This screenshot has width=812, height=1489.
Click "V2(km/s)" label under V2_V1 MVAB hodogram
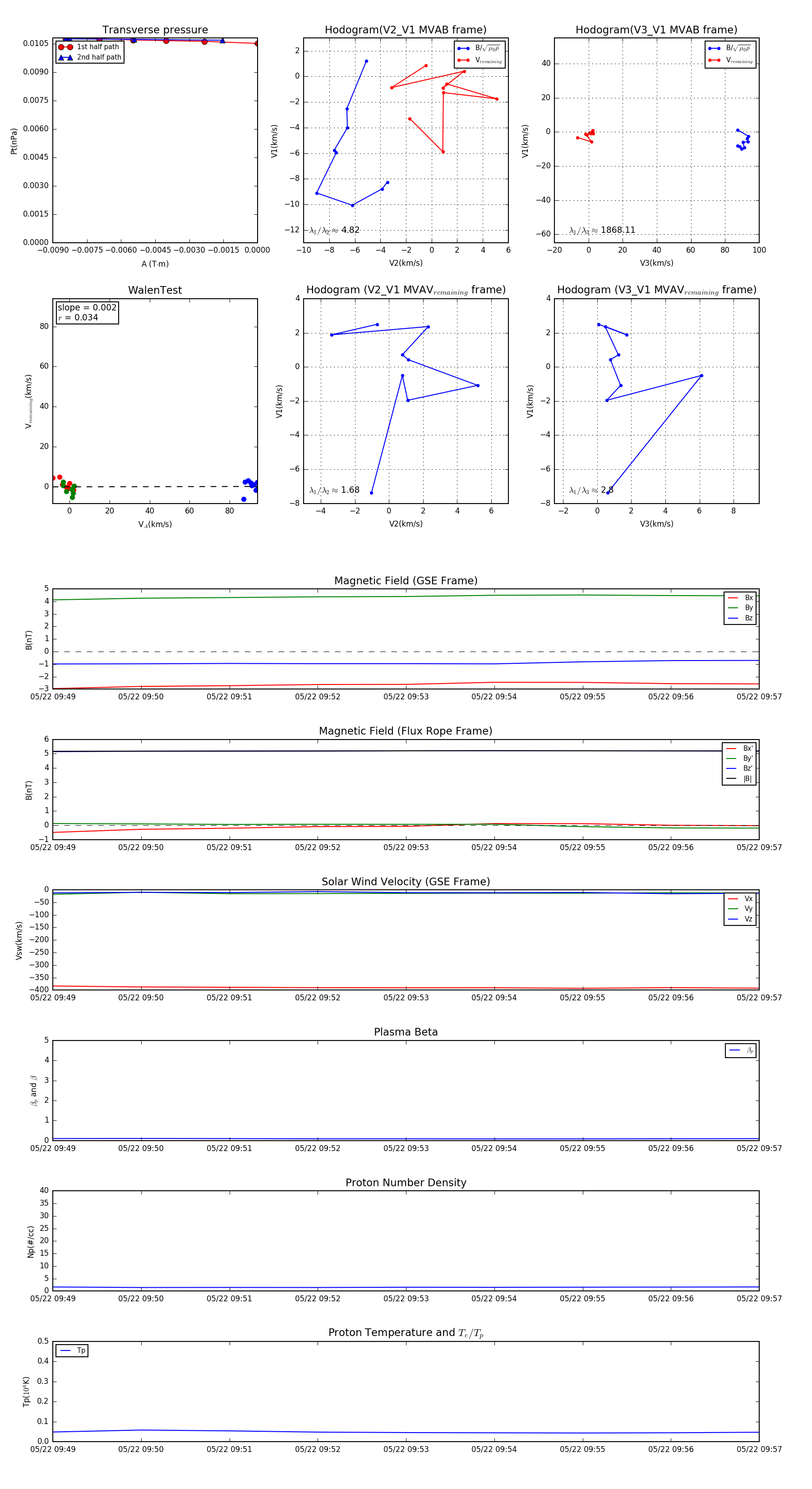tap(406, 263)
